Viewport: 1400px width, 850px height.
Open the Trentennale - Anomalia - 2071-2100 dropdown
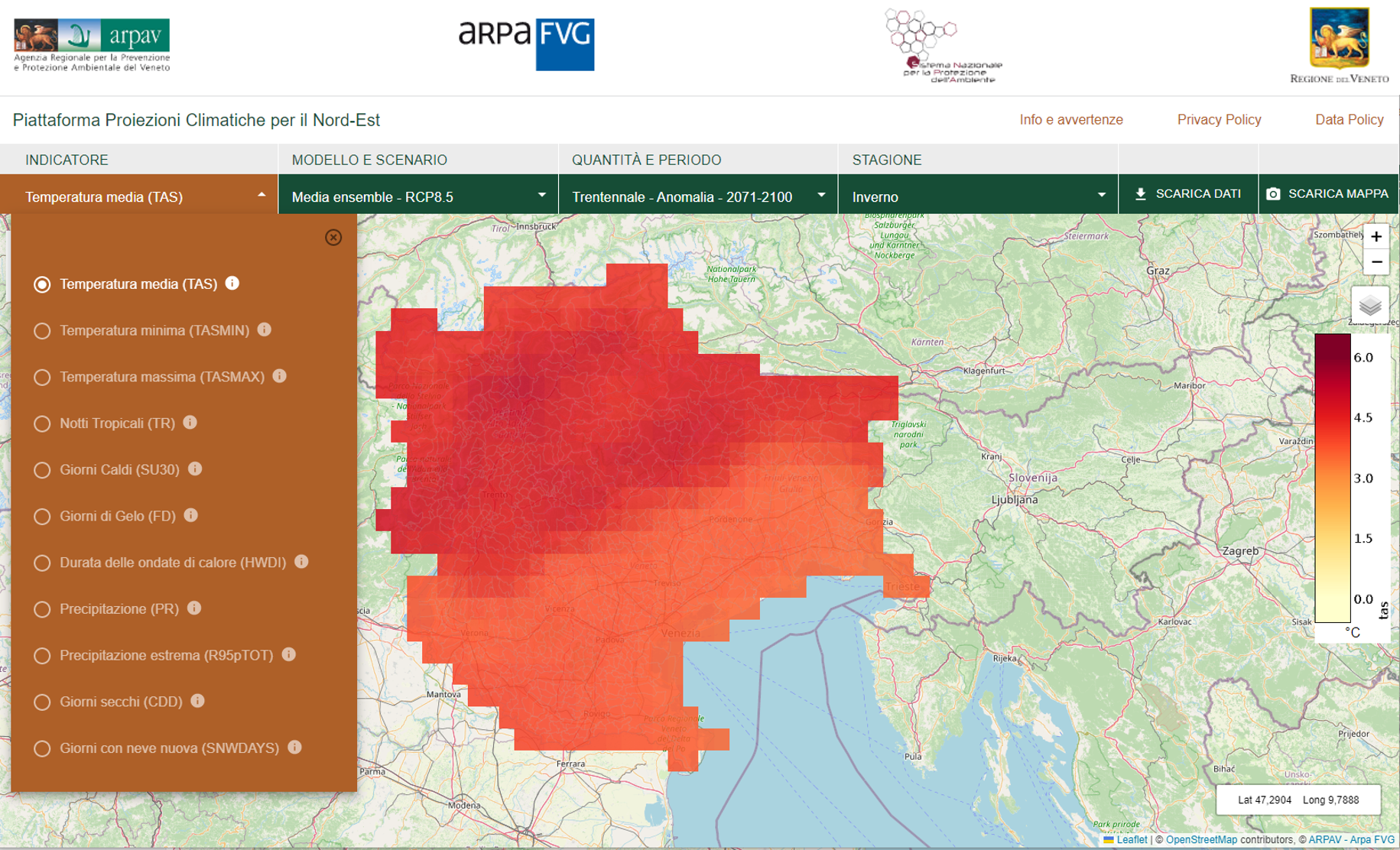coord(698,196)
